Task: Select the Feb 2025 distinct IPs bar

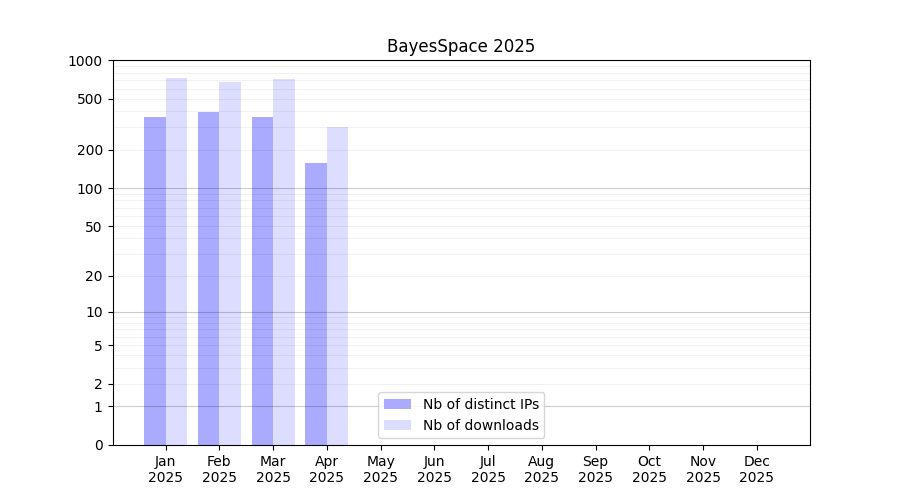Action: tap(208, 278)
